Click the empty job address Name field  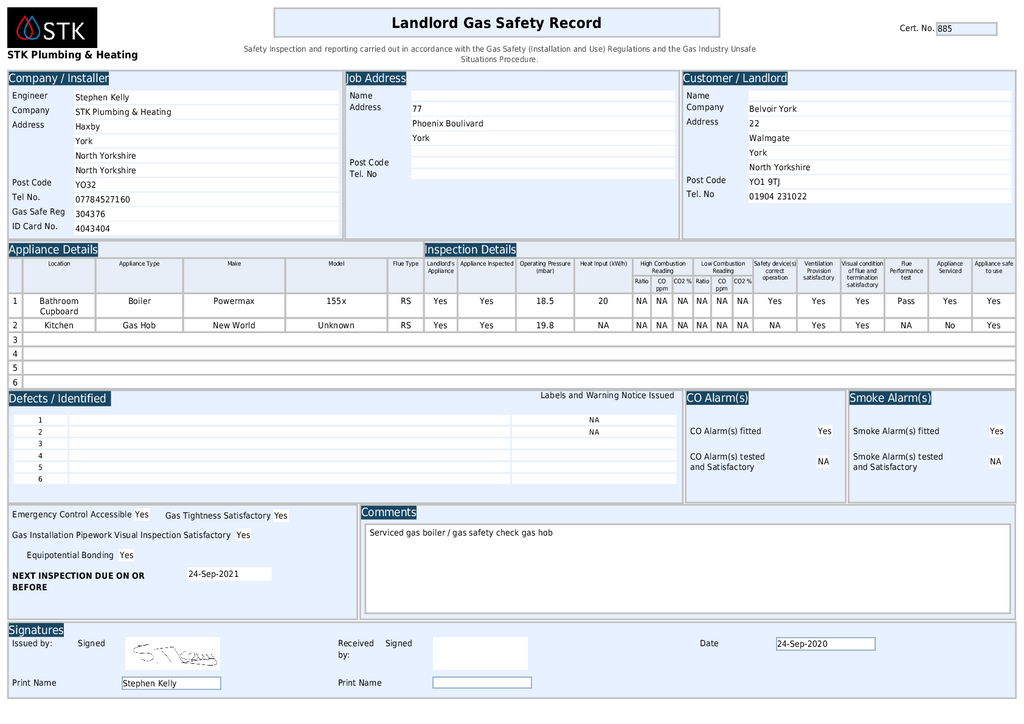pos(543,95)
